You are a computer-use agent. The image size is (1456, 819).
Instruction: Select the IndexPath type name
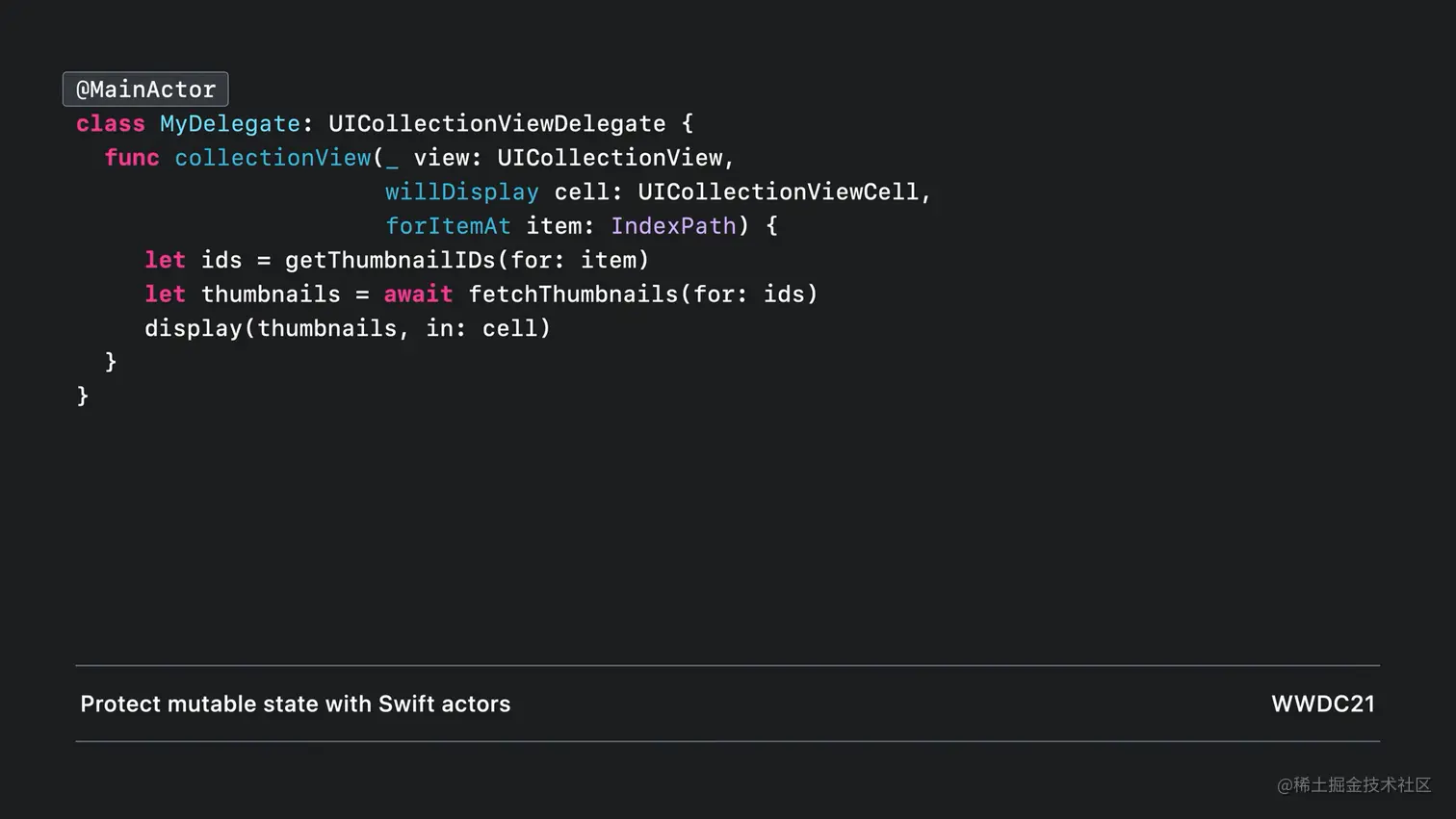(673, 225)
